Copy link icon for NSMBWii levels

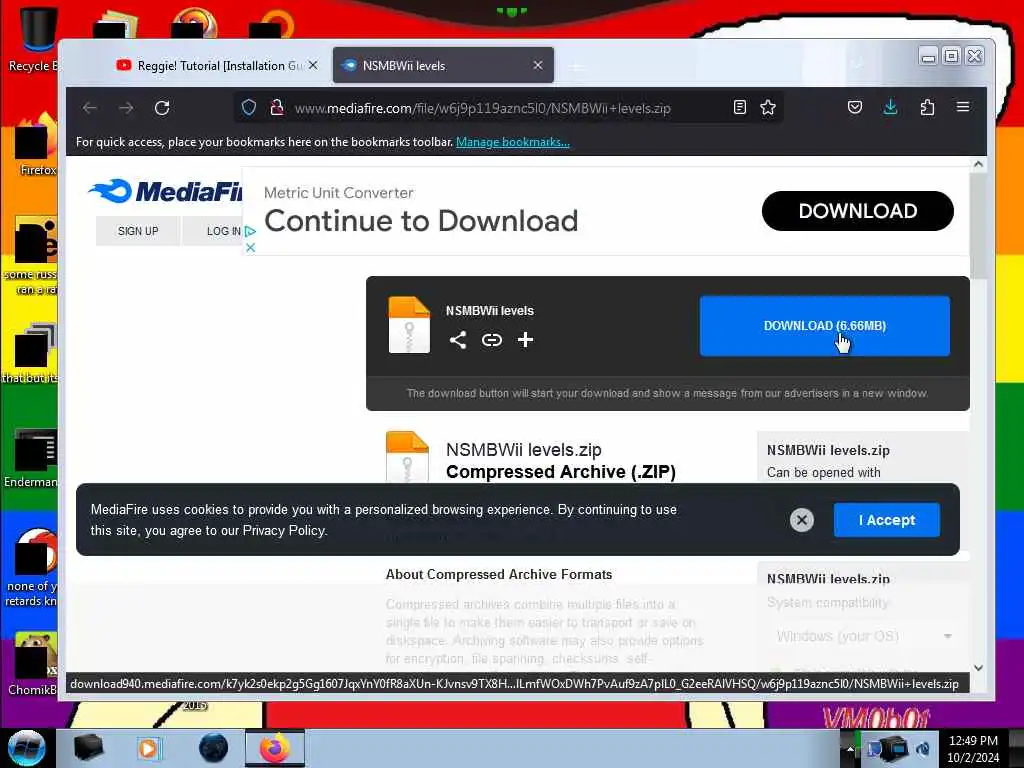point(492,340)
